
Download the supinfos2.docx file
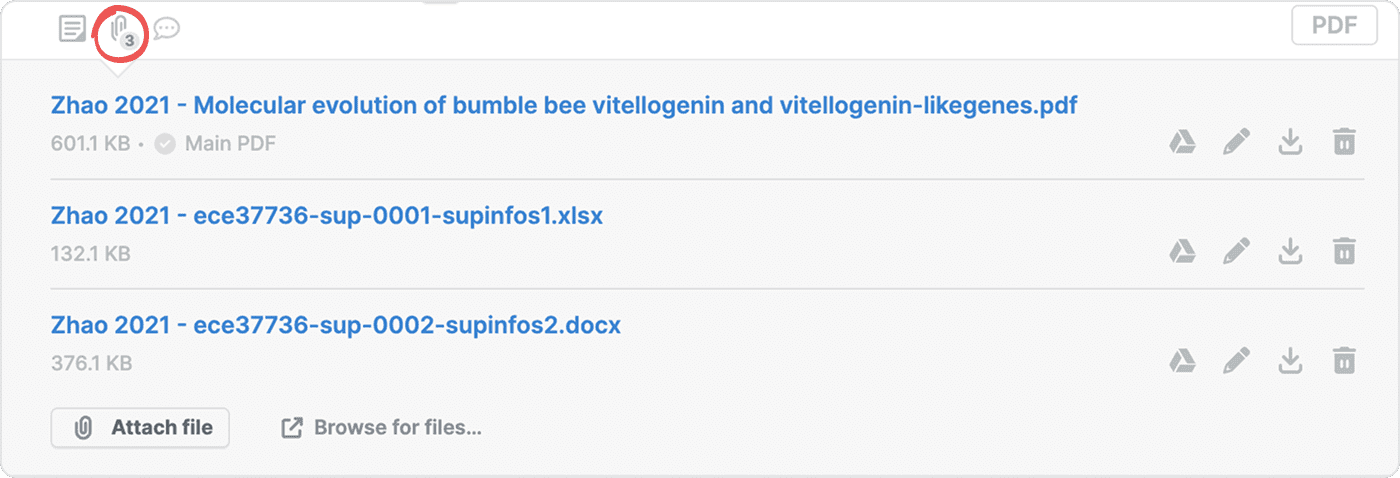click(1291, 360)
